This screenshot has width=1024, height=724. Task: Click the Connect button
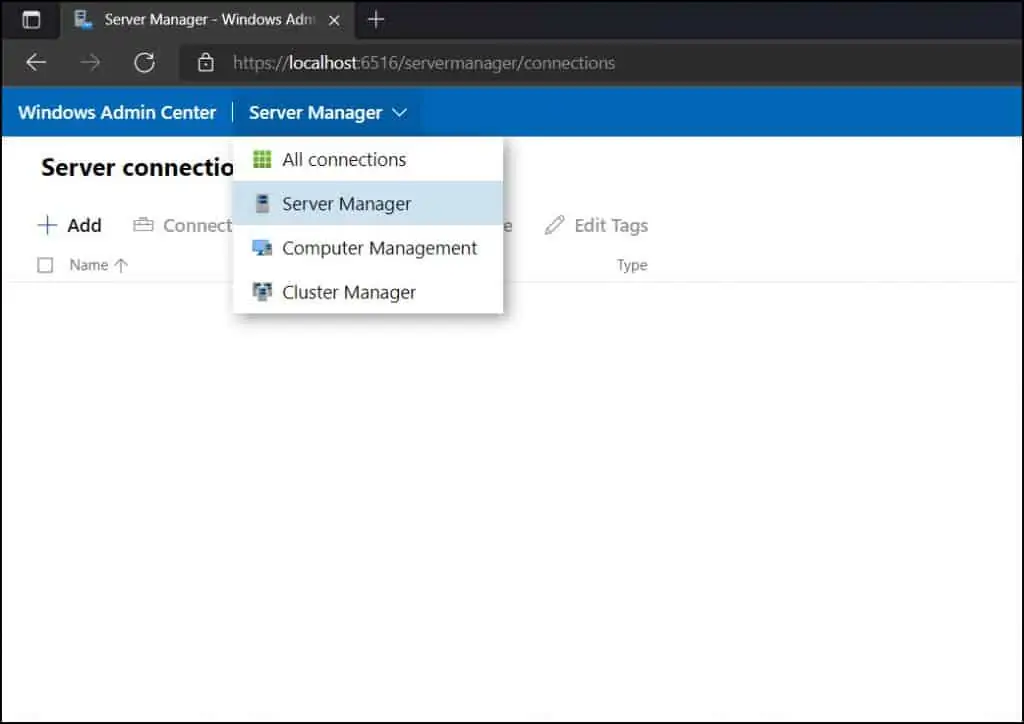coord(182,225)
